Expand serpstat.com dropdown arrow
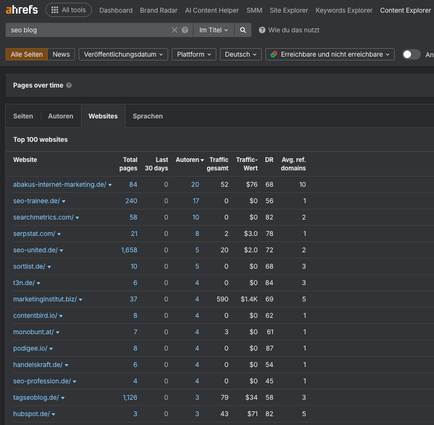 pos(59,234)
